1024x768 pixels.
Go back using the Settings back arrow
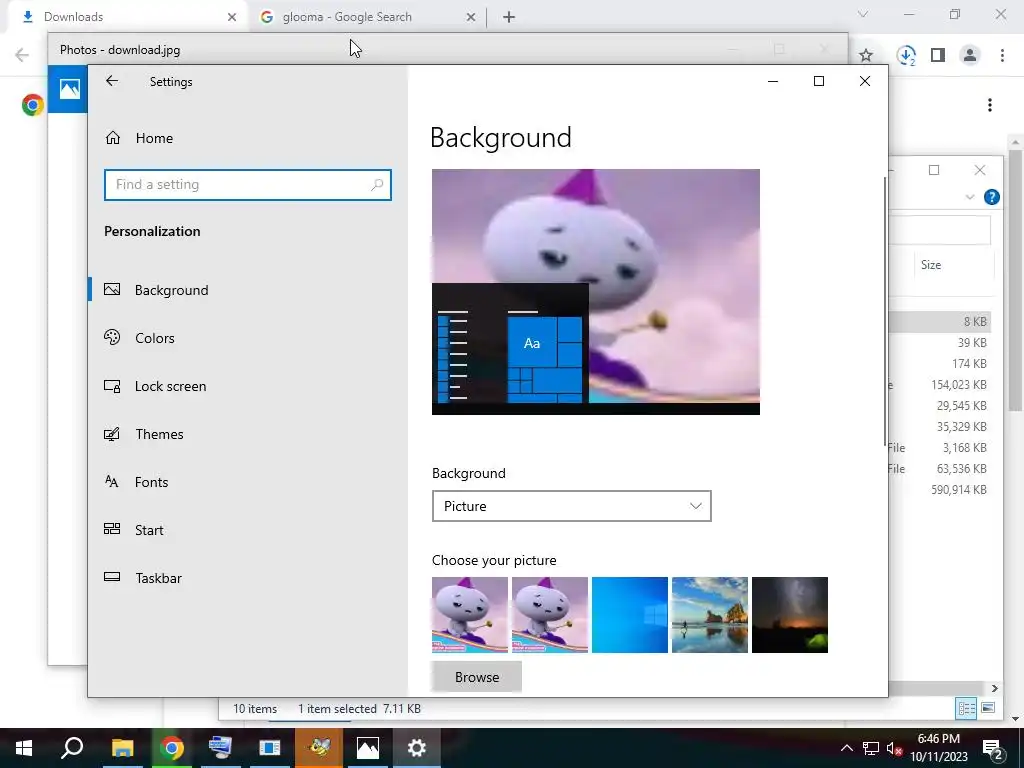112,81
